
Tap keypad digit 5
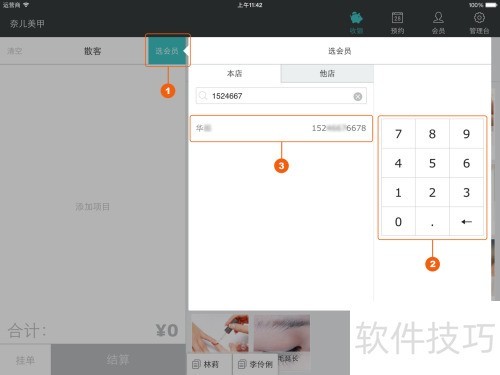pos(432,163)
